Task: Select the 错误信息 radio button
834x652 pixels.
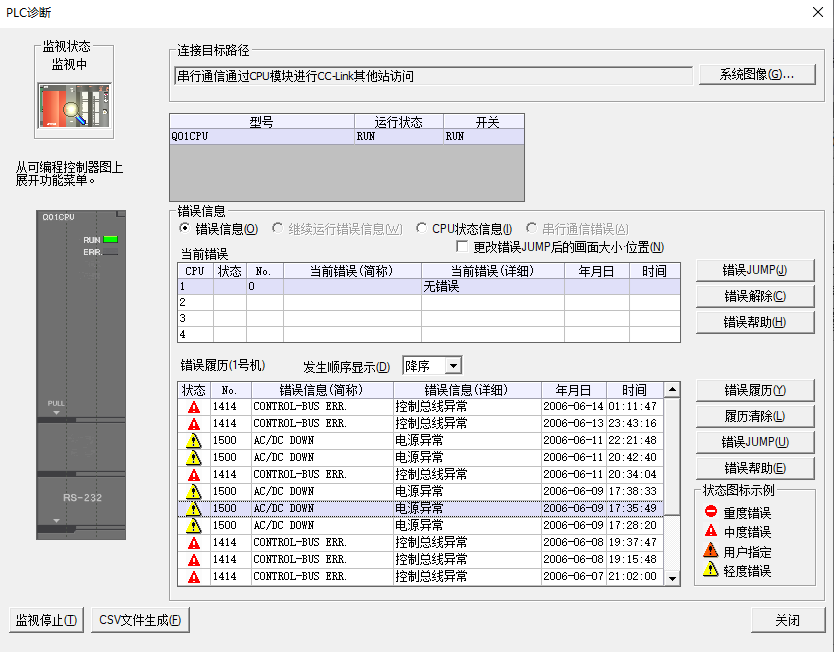Action: click(x=185, y=228)
